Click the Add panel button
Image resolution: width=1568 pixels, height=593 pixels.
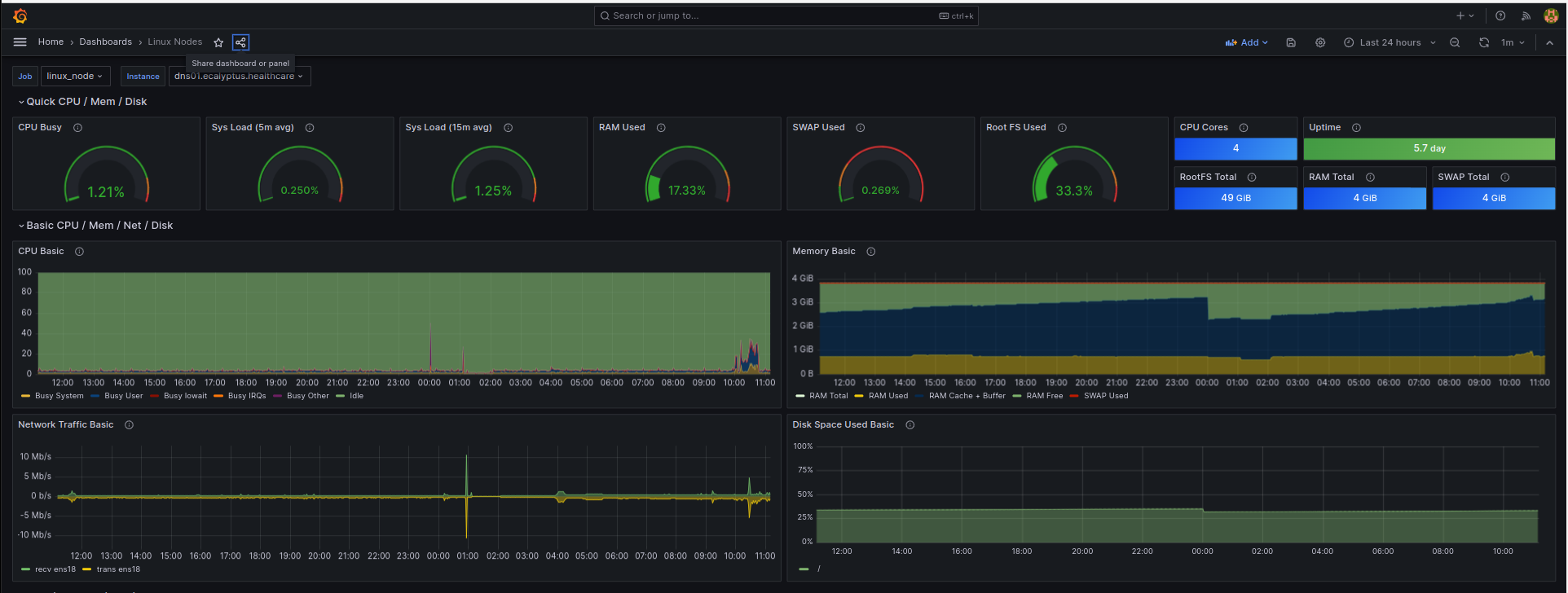tap(1247, 42)
